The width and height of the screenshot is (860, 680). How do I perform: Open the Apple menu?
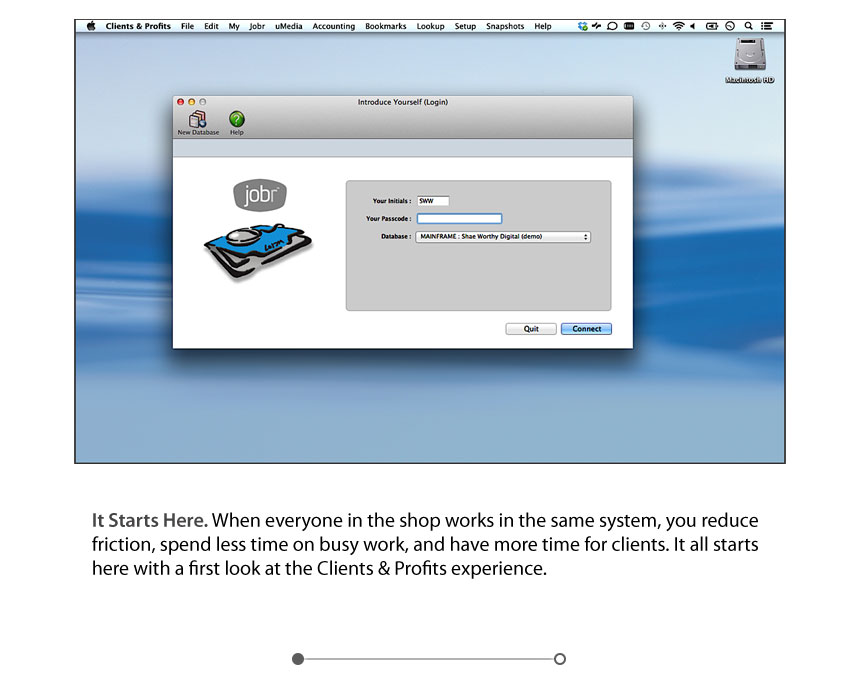[x=90, y=26]
